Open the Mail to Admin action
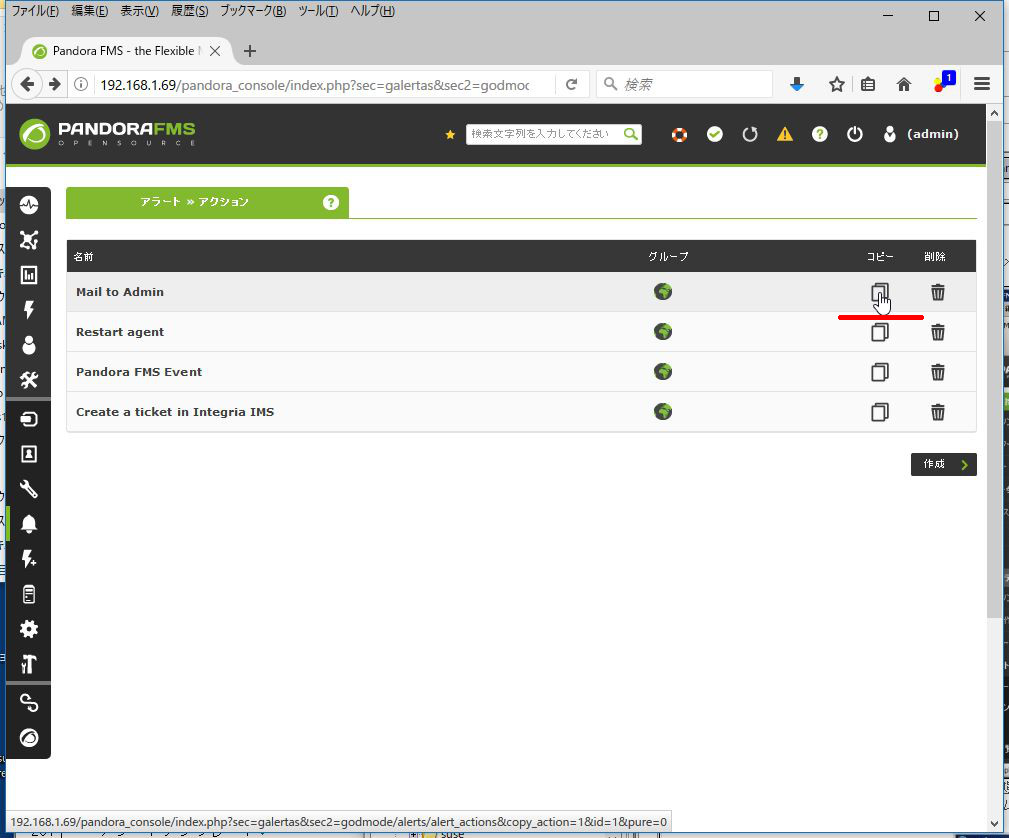This screenshot has height=838, width=1009. tap(120, 292)
